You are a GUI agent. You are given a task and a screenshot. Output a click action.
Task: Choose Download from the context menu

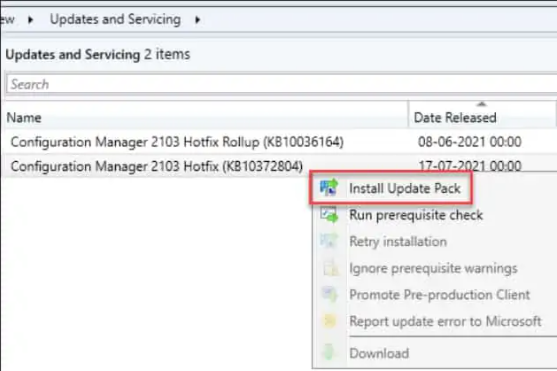tap(379, 353)
